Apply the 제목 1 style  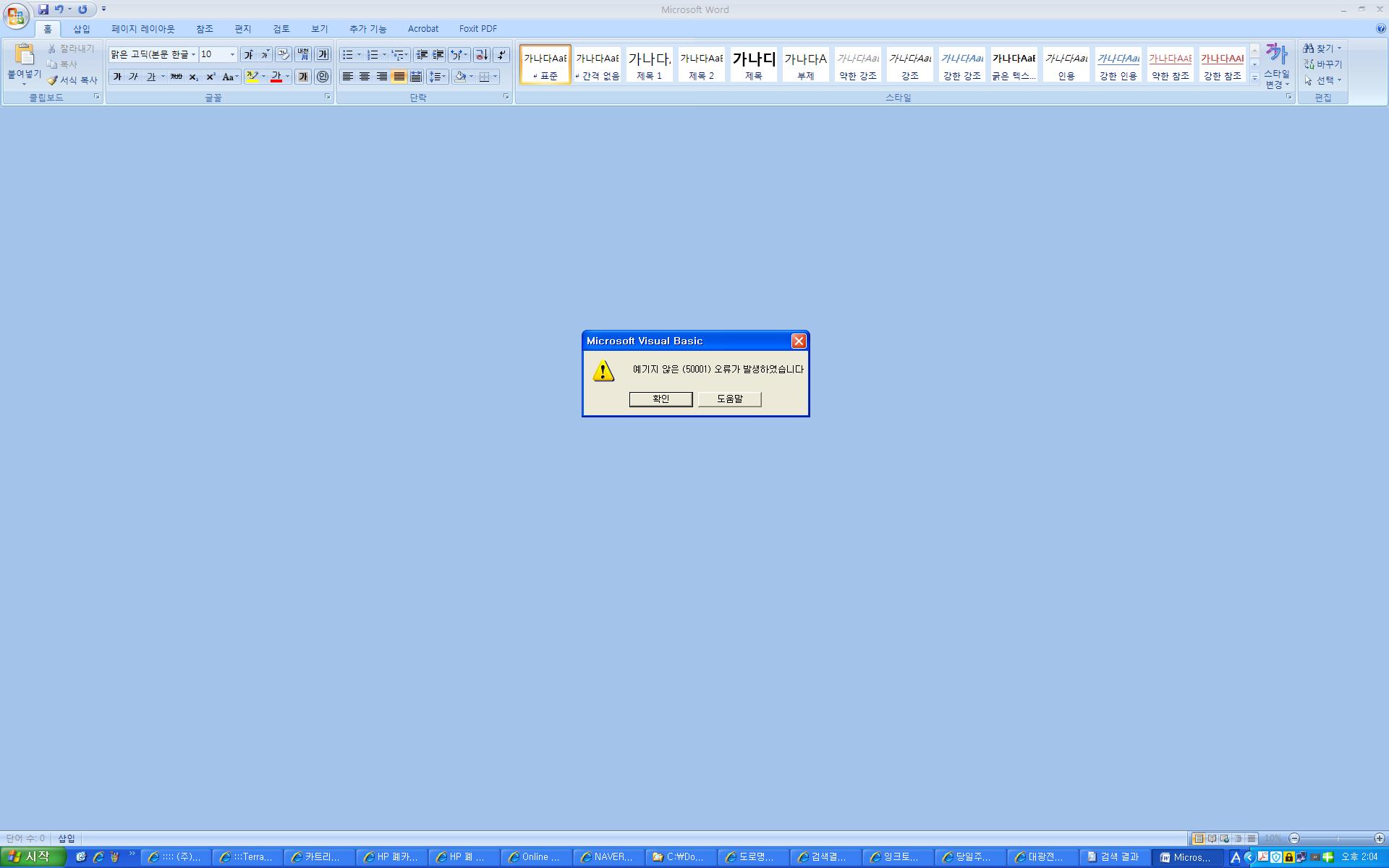[650, 64]
